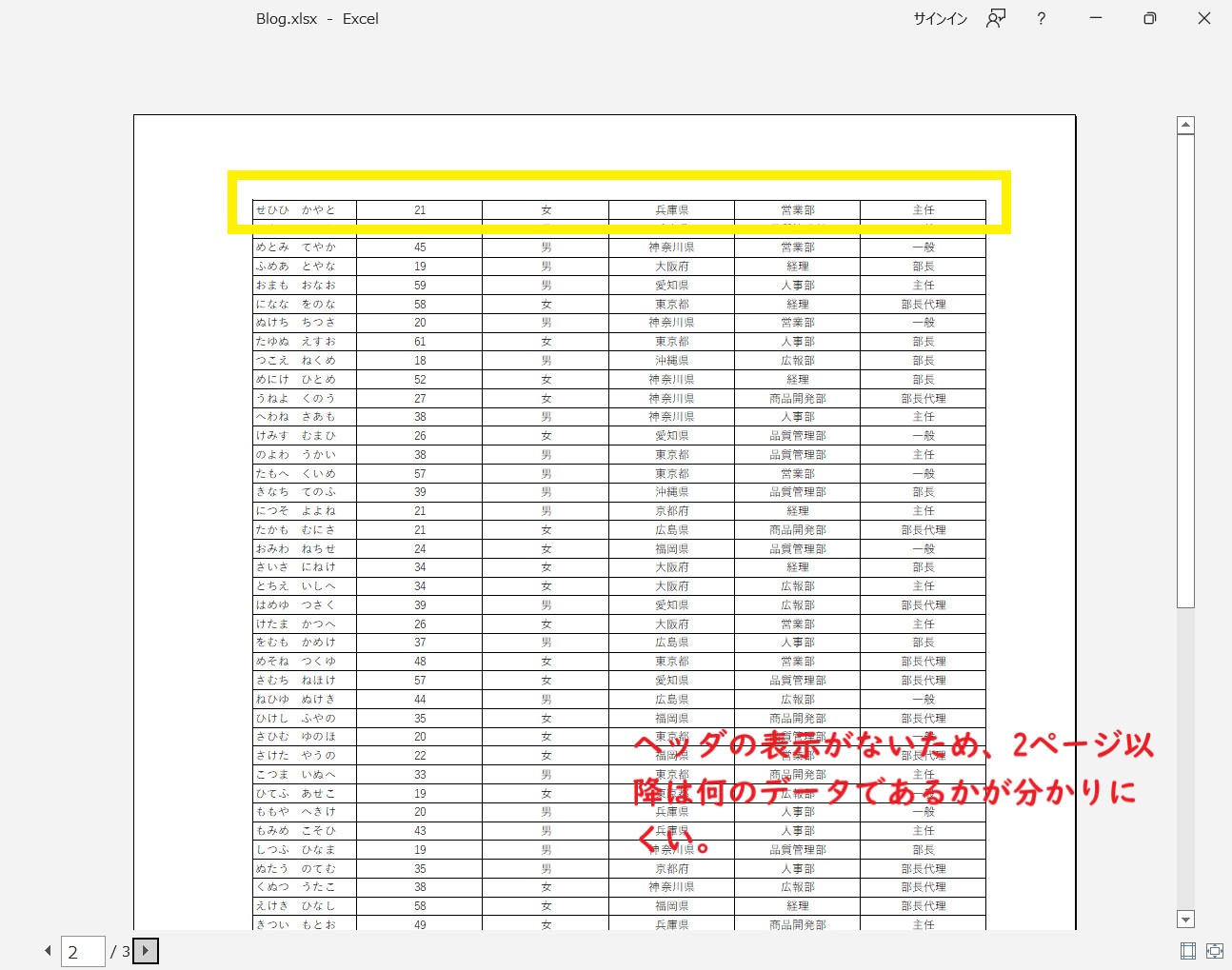Click the name cell たゆぬ えすお
The image size is (1232, 970).
point(305,342)
